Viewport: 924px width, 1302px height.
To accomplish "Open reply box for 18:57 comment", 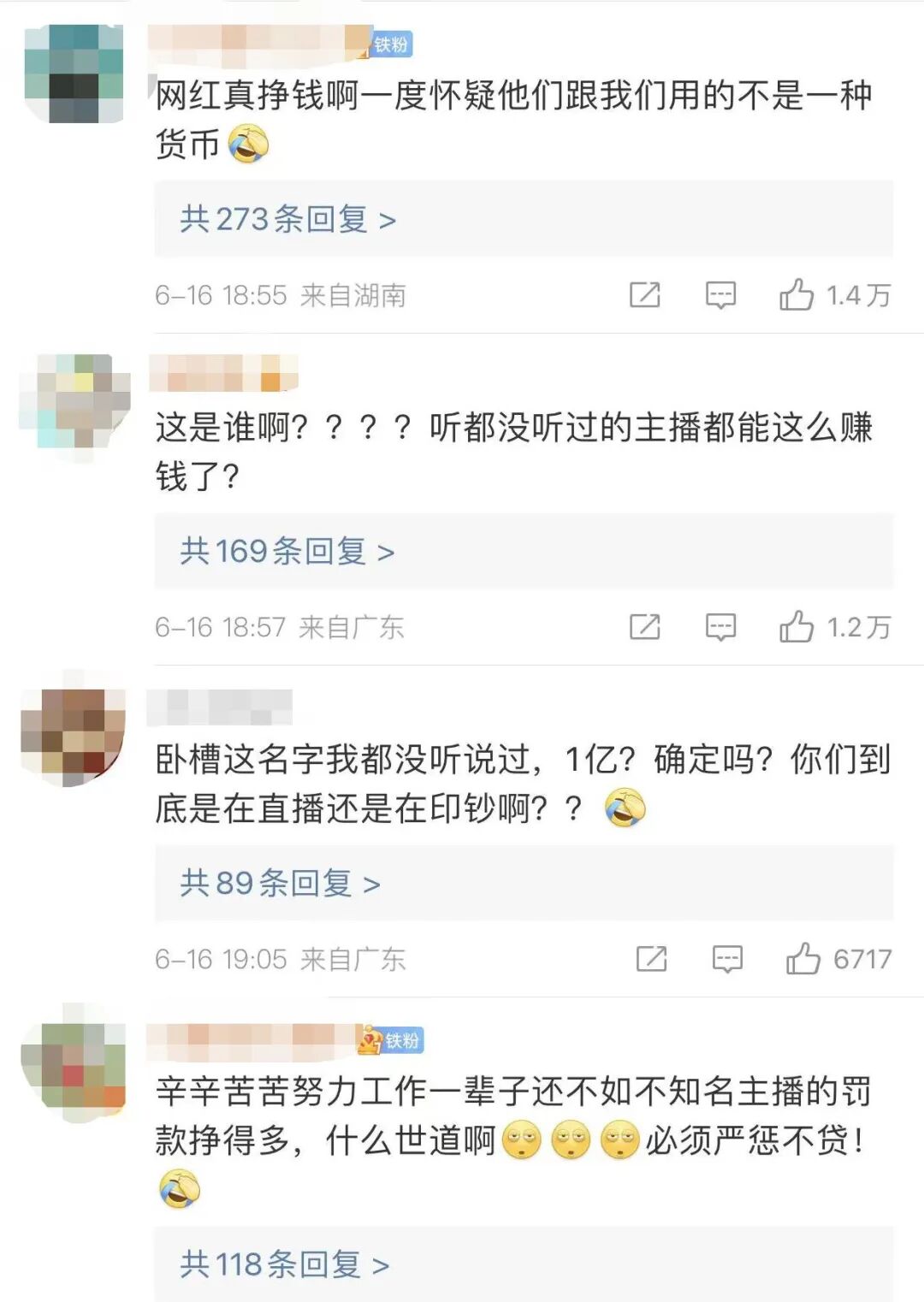I will click(720, 627).
